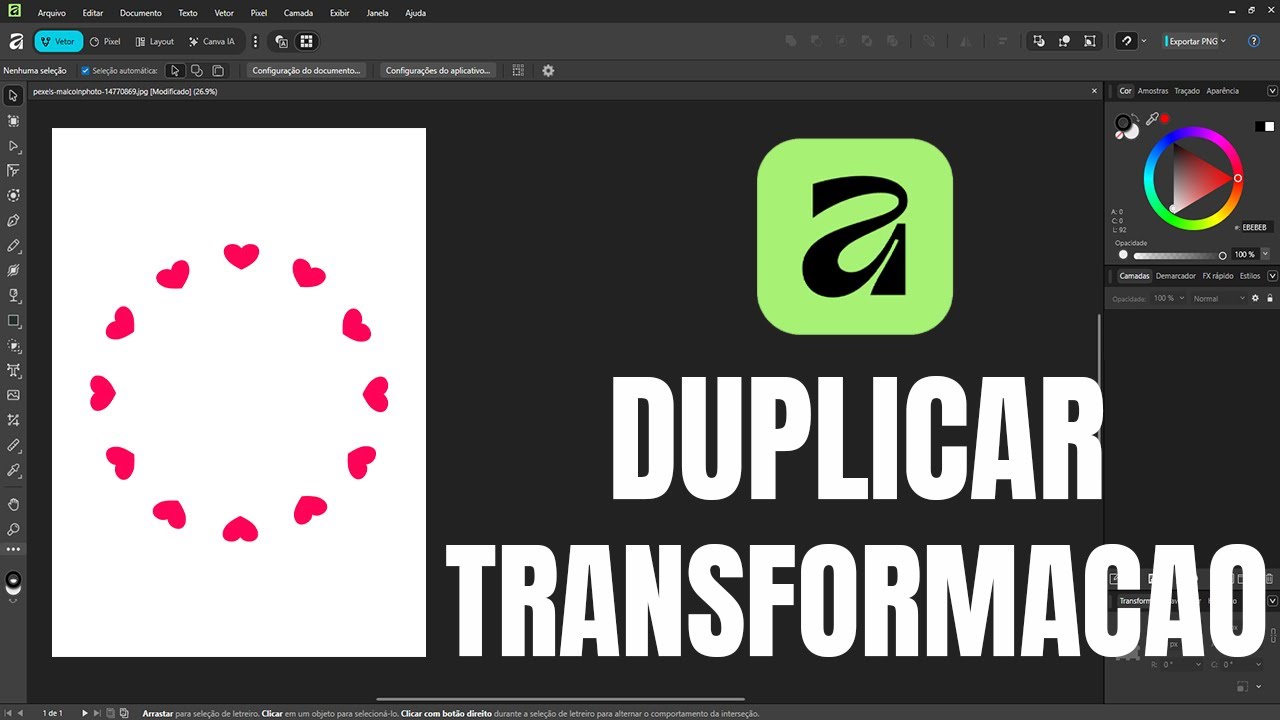Open the Arquivo menu

[x=52, y=13]
